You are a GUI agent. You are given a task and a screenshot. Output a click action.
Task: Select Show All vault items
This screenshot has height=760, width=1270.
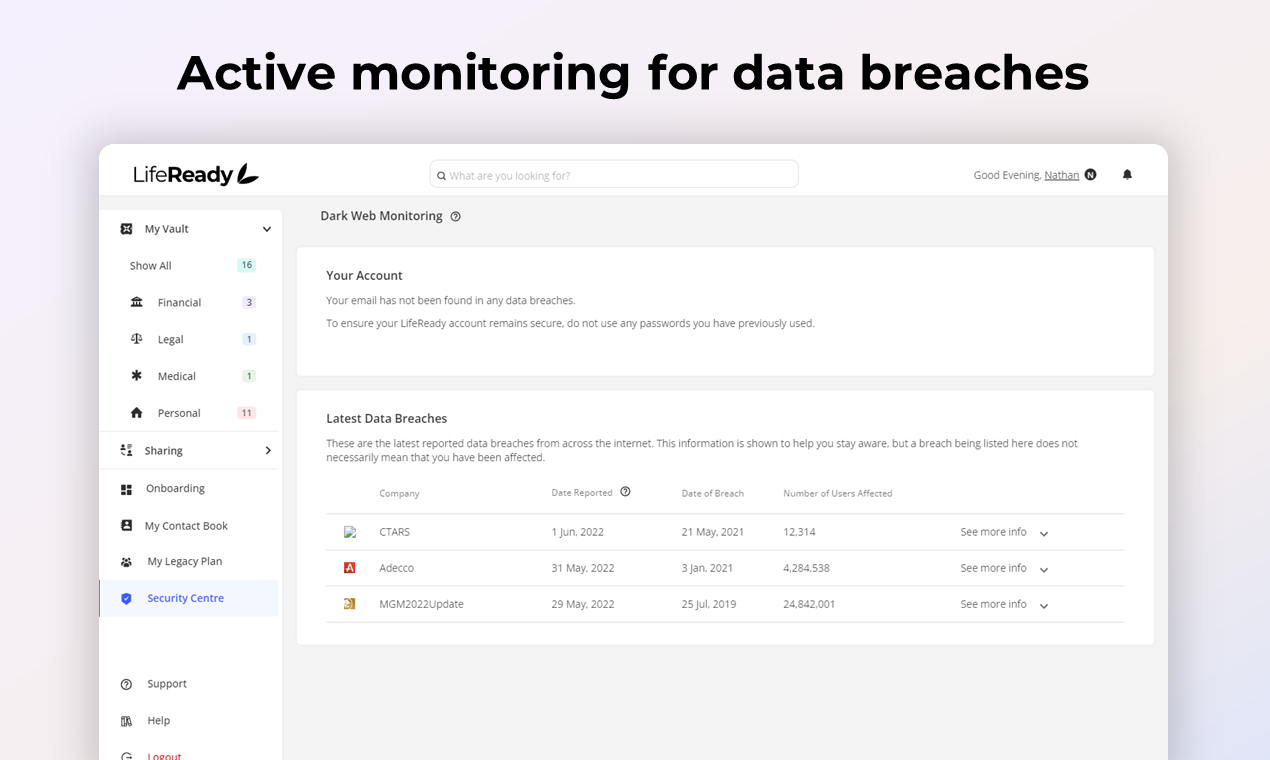click(150, 266)
